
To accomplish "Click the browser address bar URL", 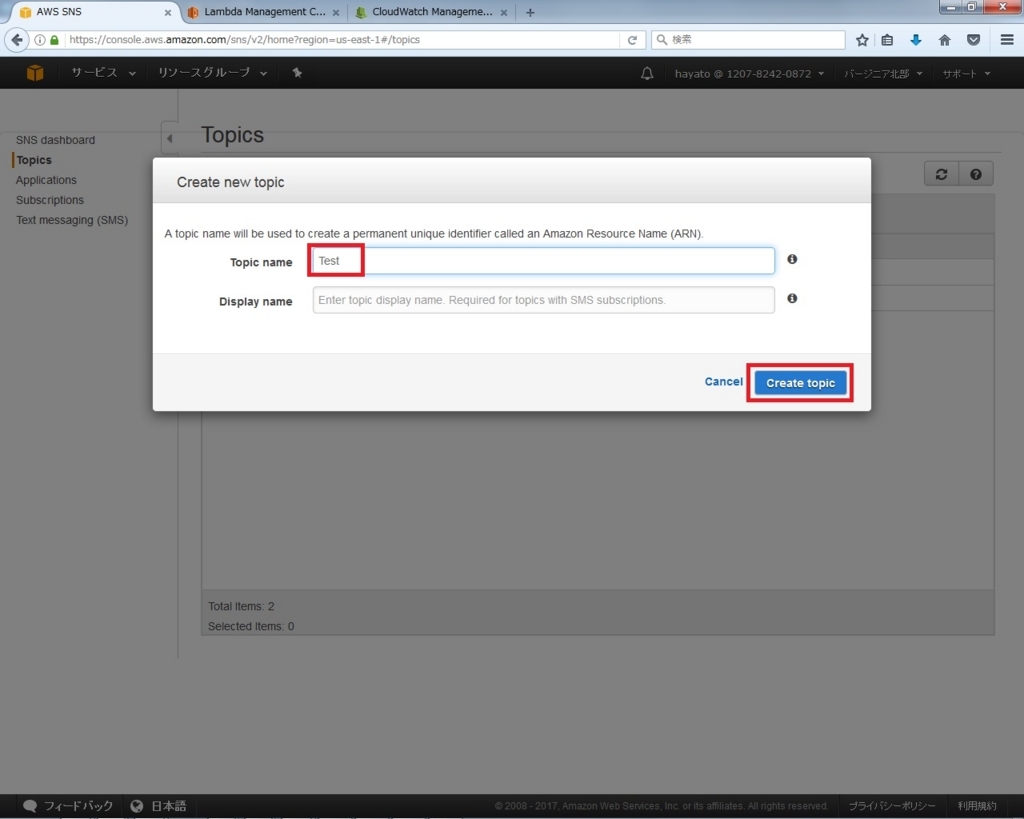I will pyautogui.click(x=343, y=40).
